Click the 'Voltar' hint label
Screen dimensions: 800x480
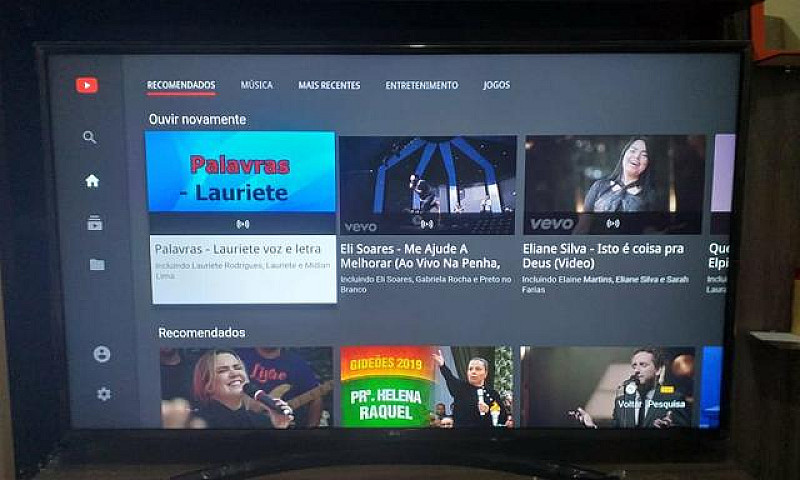click(630, 404)
